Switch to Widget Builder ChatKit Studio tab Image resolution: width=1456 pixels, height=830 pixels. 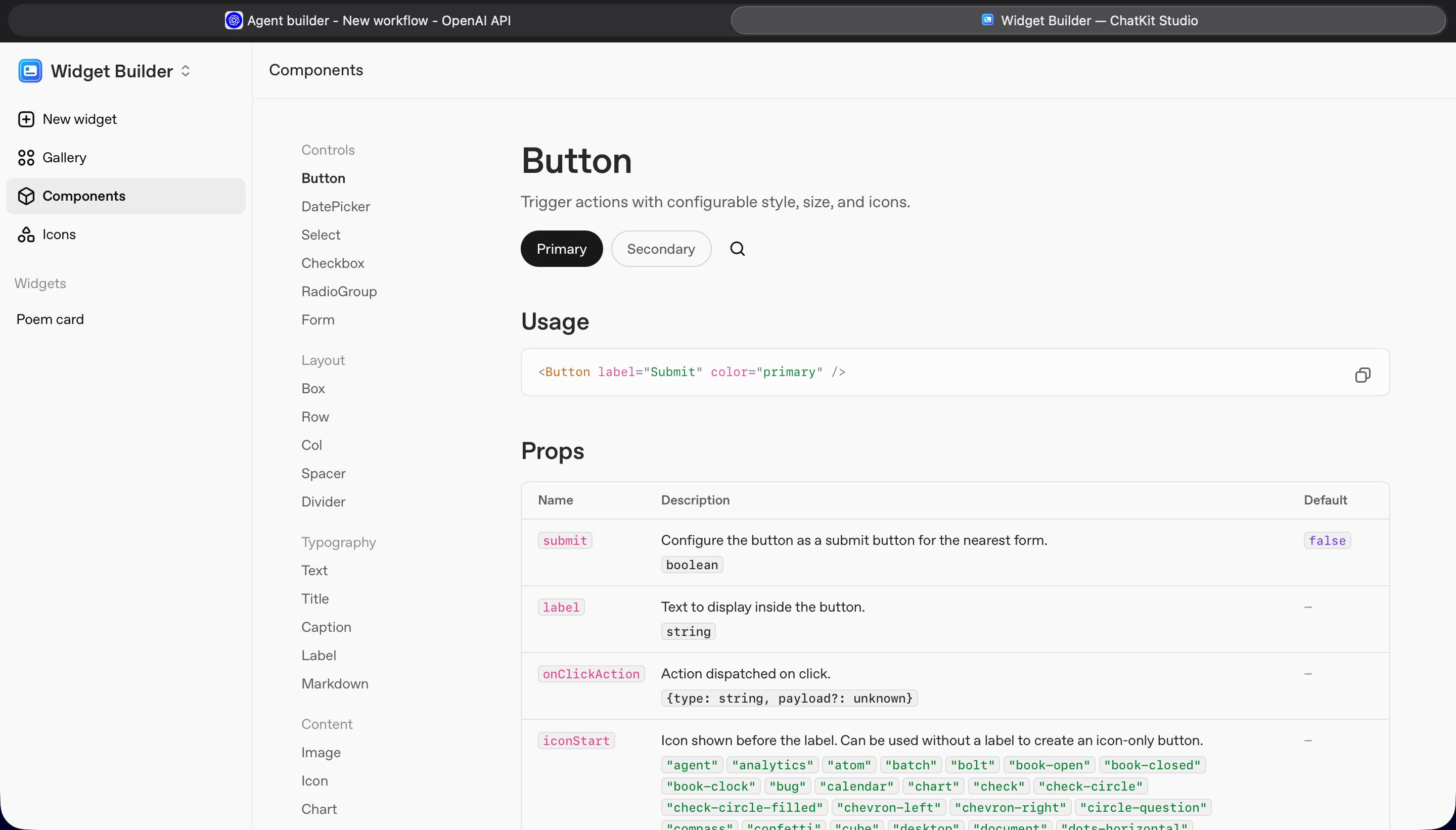[x=1088, y=21]
